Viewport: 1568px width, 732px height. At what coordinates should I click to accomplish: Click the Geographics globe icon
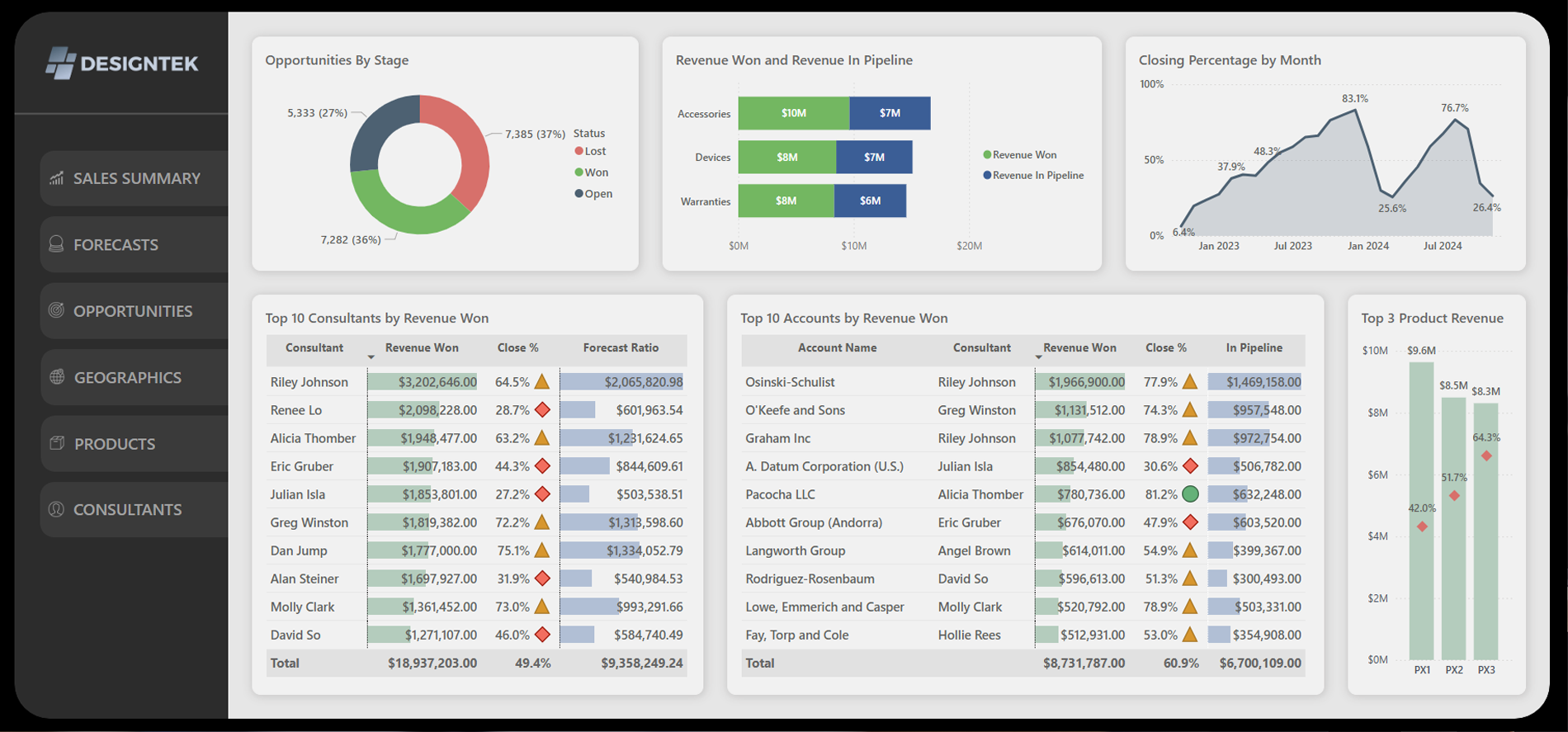pyautogui.click(x=57, y=377)
